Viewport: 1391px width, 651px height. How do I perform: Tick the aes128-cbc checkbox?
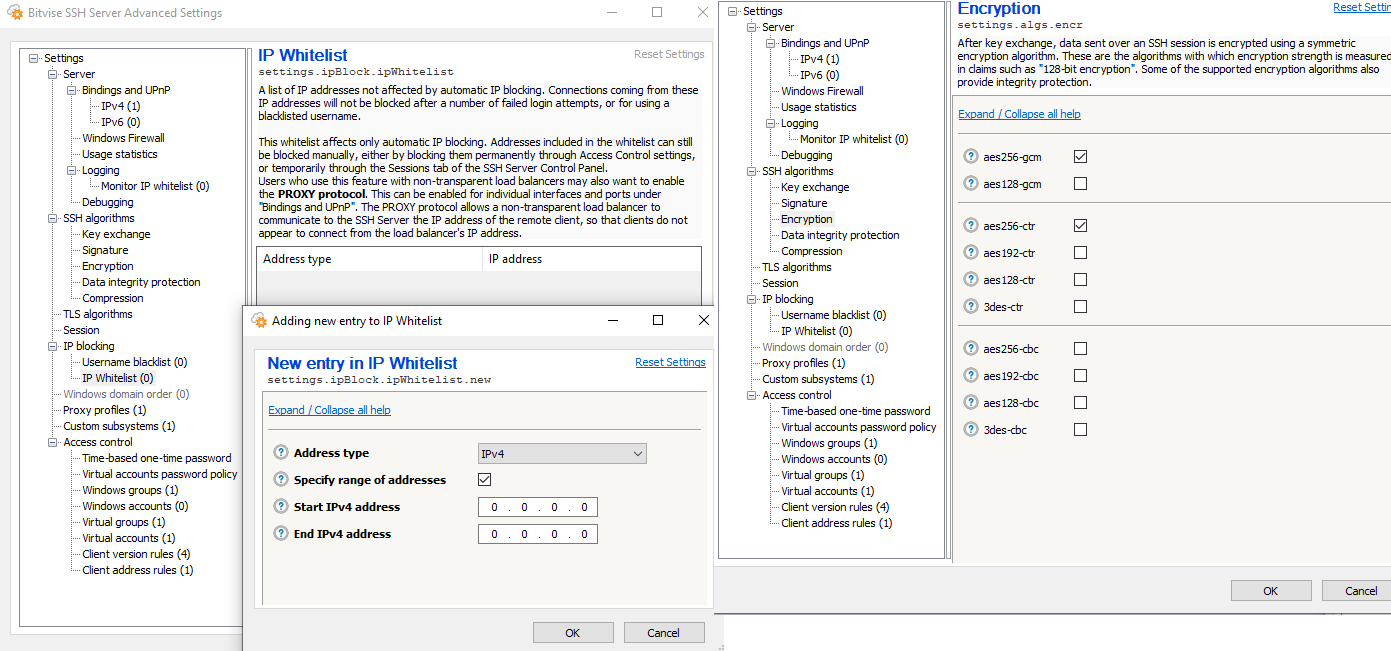coord(1080,403)
